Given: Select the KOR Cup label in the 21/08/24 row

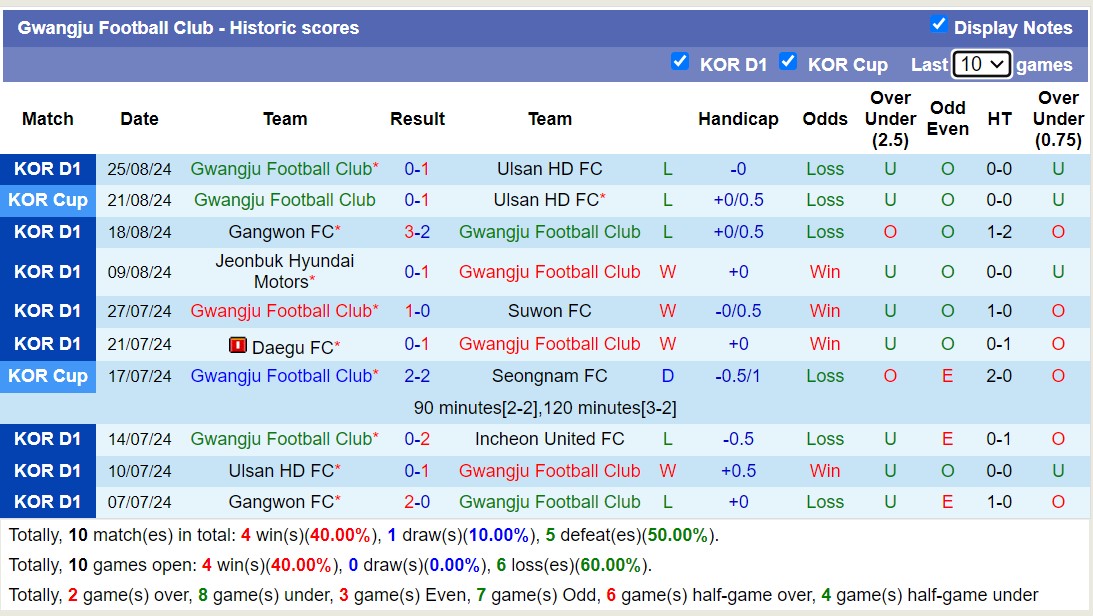Looking at the screenshot, I should tap(48, 200).
